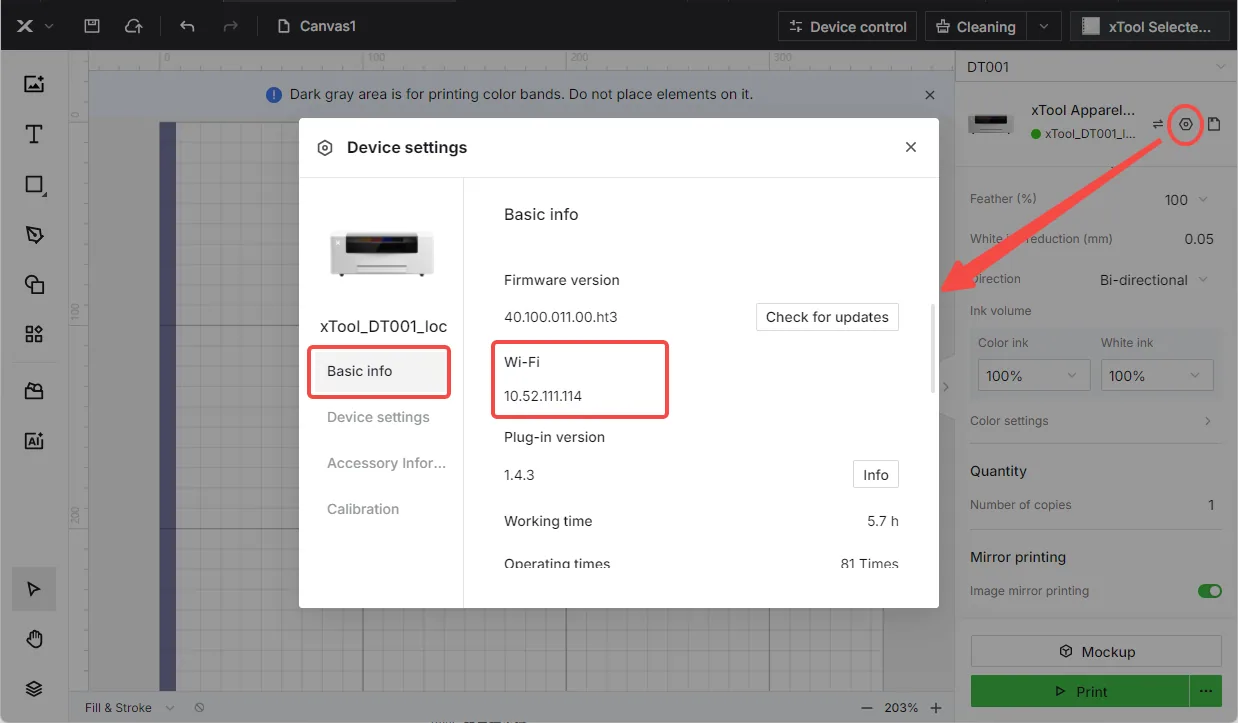1238x723 pixels.
Task: Click the xTool Selected material button
Action: (1148, 27)
